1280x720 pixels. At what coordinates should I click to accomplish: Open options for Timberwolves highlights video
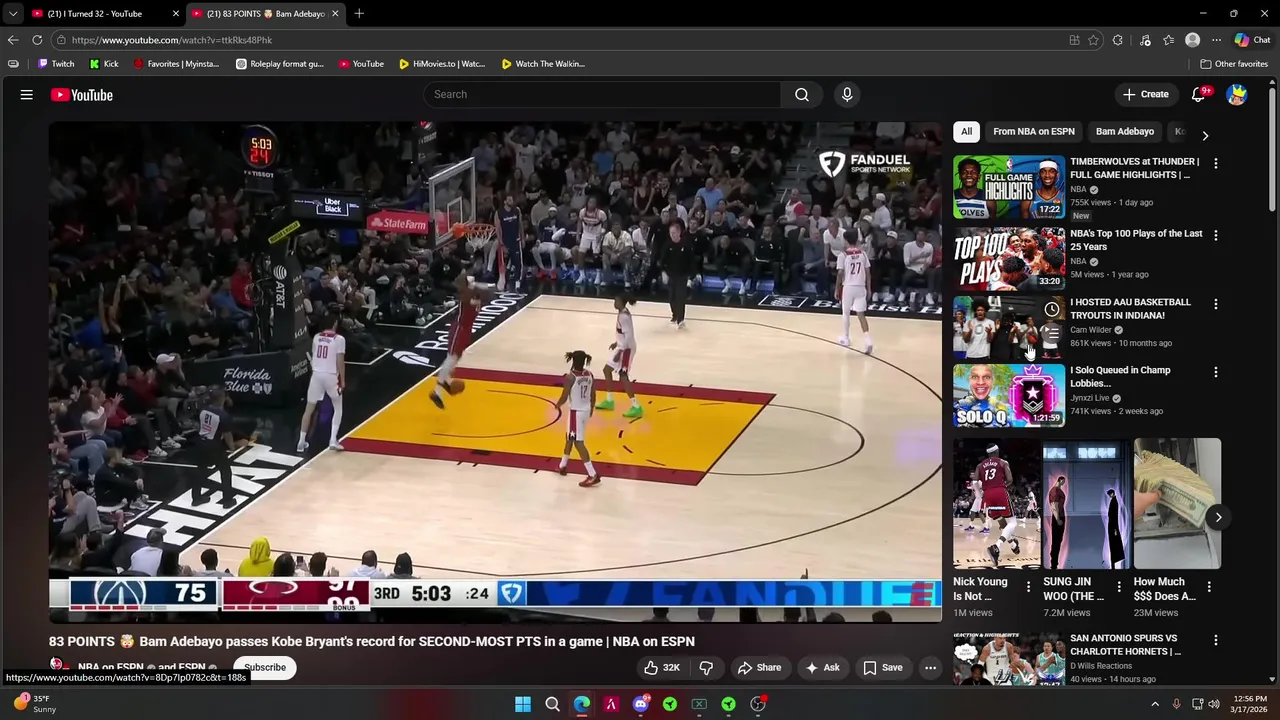pos(1216,163)
